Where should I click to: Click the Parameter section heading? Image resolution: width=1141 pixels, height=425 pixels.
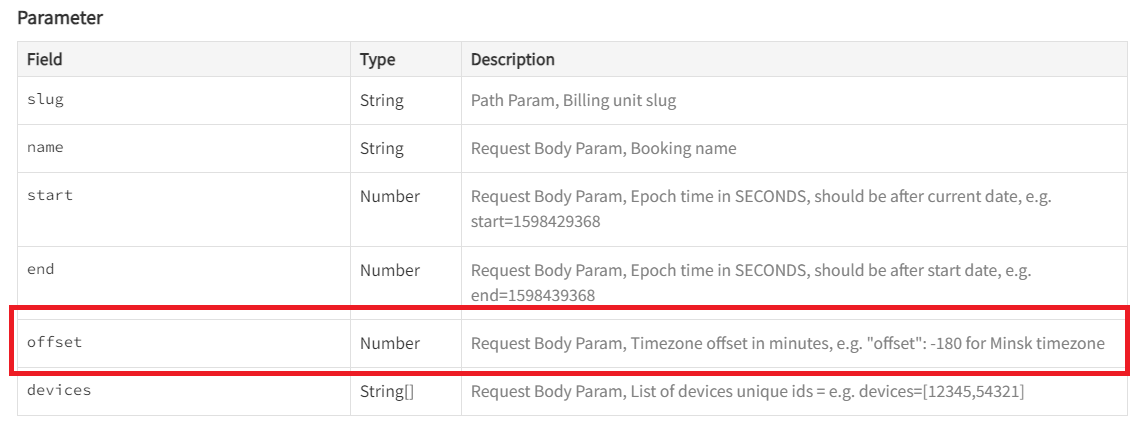pyautogui.click(x=60, y=18)
